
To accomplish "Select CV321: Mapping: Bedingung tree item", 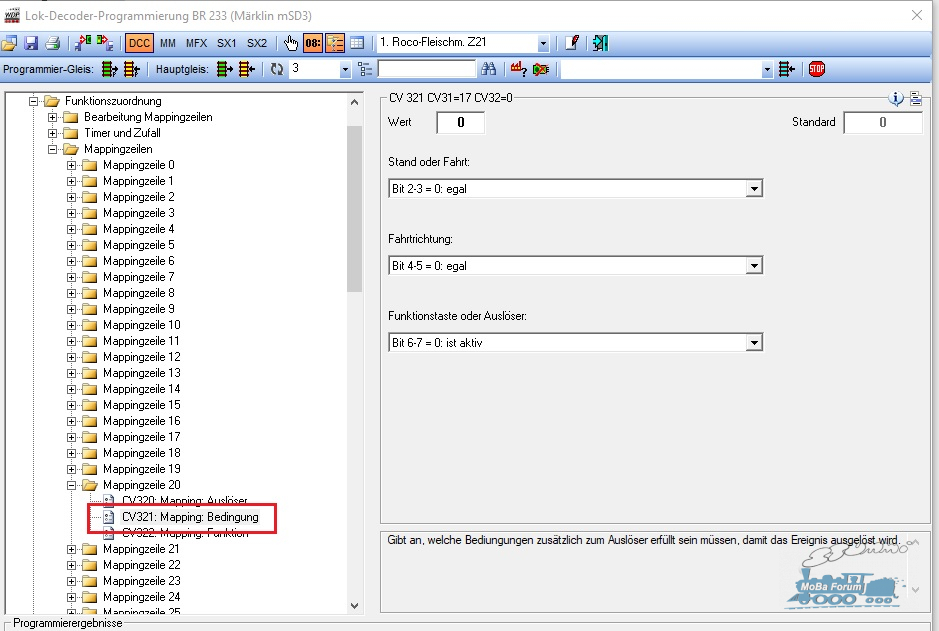I will pyautogui.click(x=190, y=517).
